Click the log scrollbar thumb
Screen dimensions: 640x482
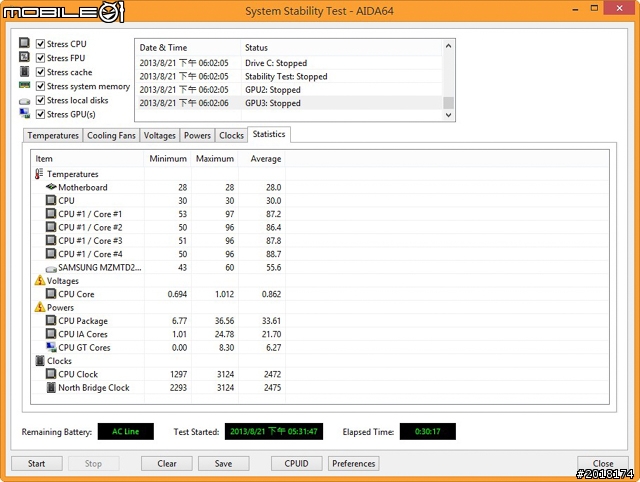click(448, 103)
